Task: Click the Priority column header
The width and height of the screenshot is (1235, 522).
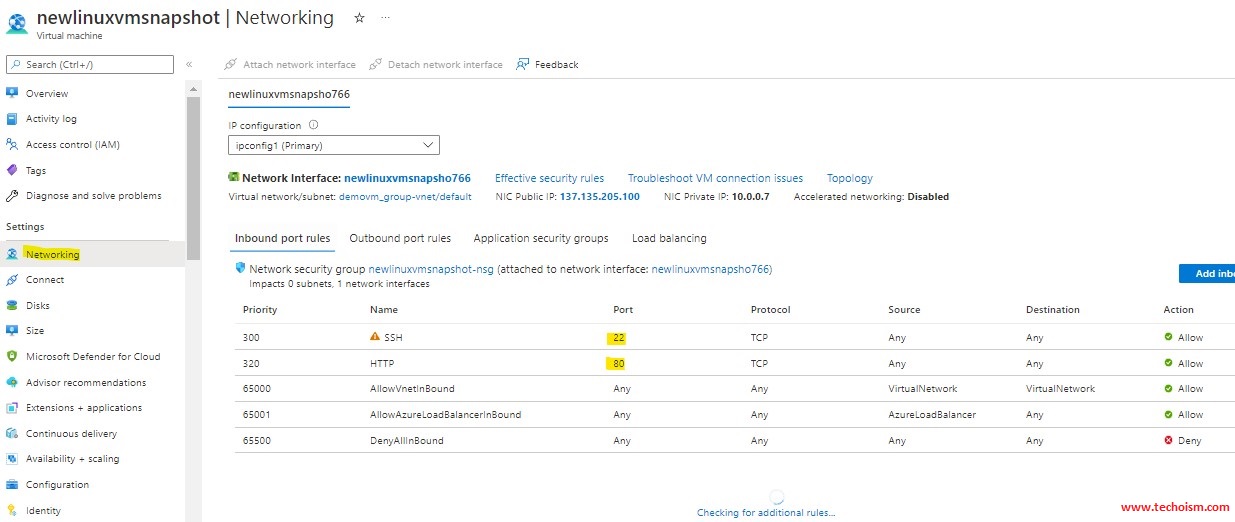Action: click(260, 310)
